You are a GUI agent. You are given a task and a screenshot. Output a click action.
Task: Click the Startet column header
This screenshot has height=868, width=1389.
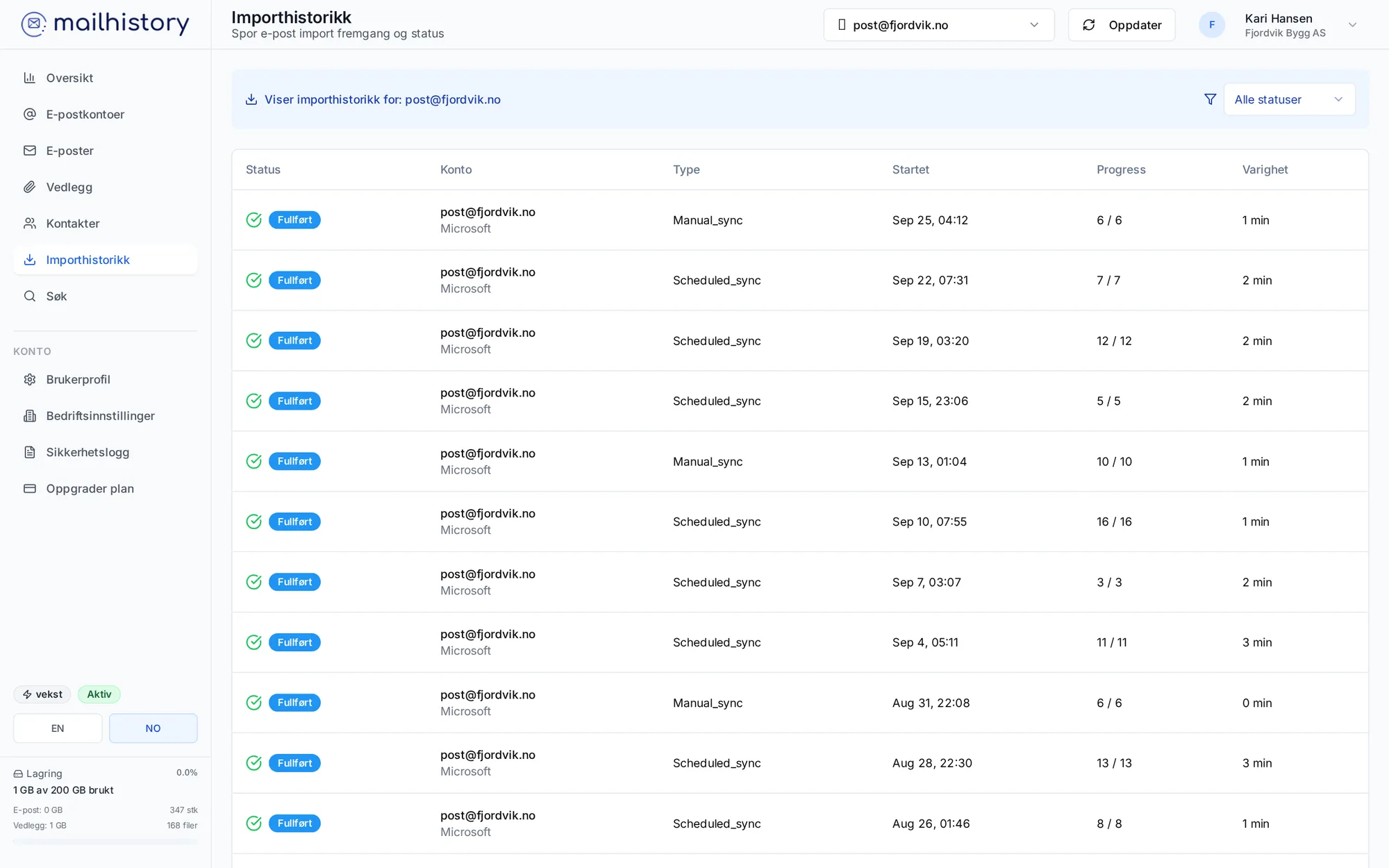tap(910, 169)
